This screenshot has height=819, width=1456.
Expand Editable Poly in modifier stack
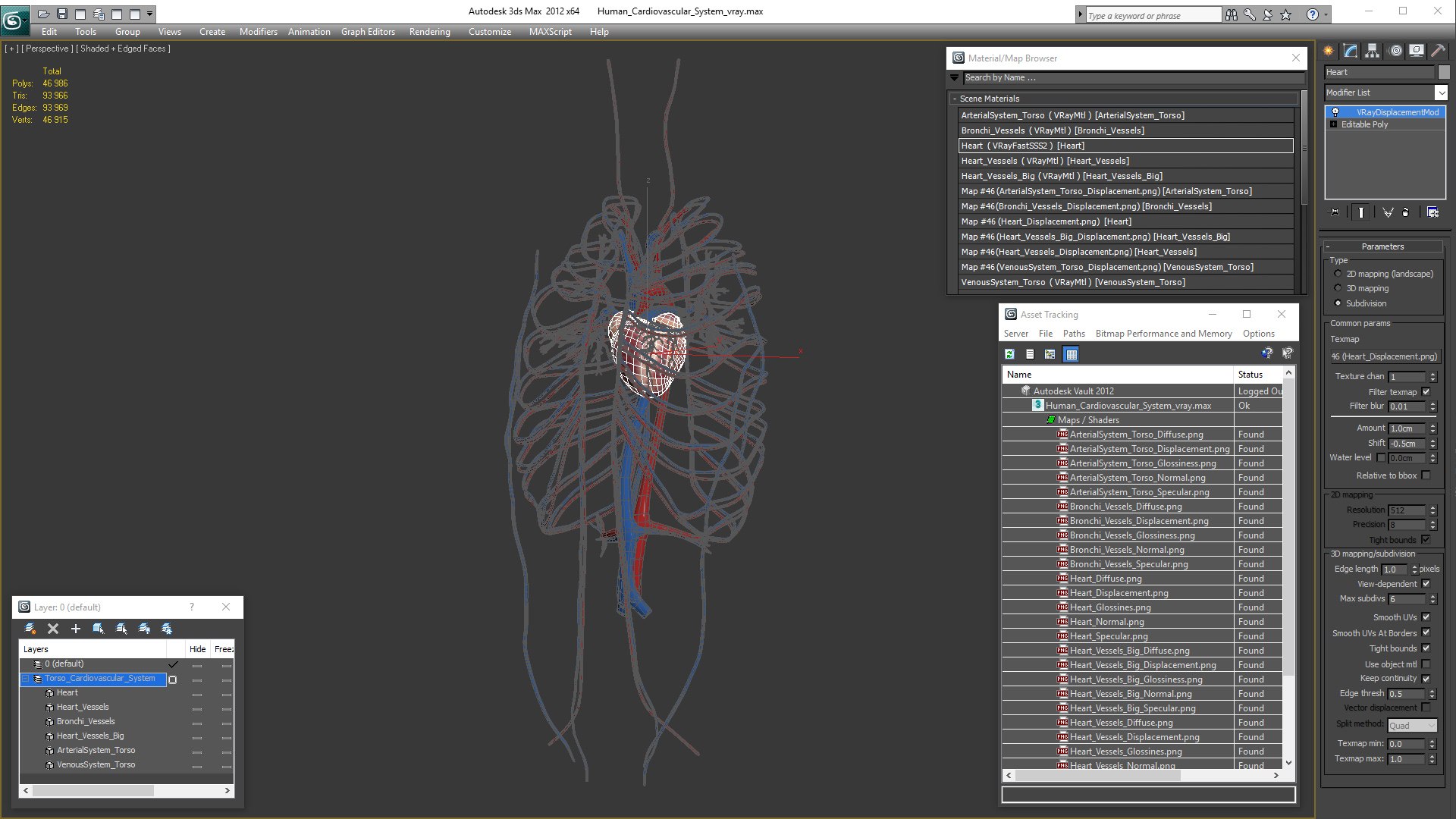1334,124
